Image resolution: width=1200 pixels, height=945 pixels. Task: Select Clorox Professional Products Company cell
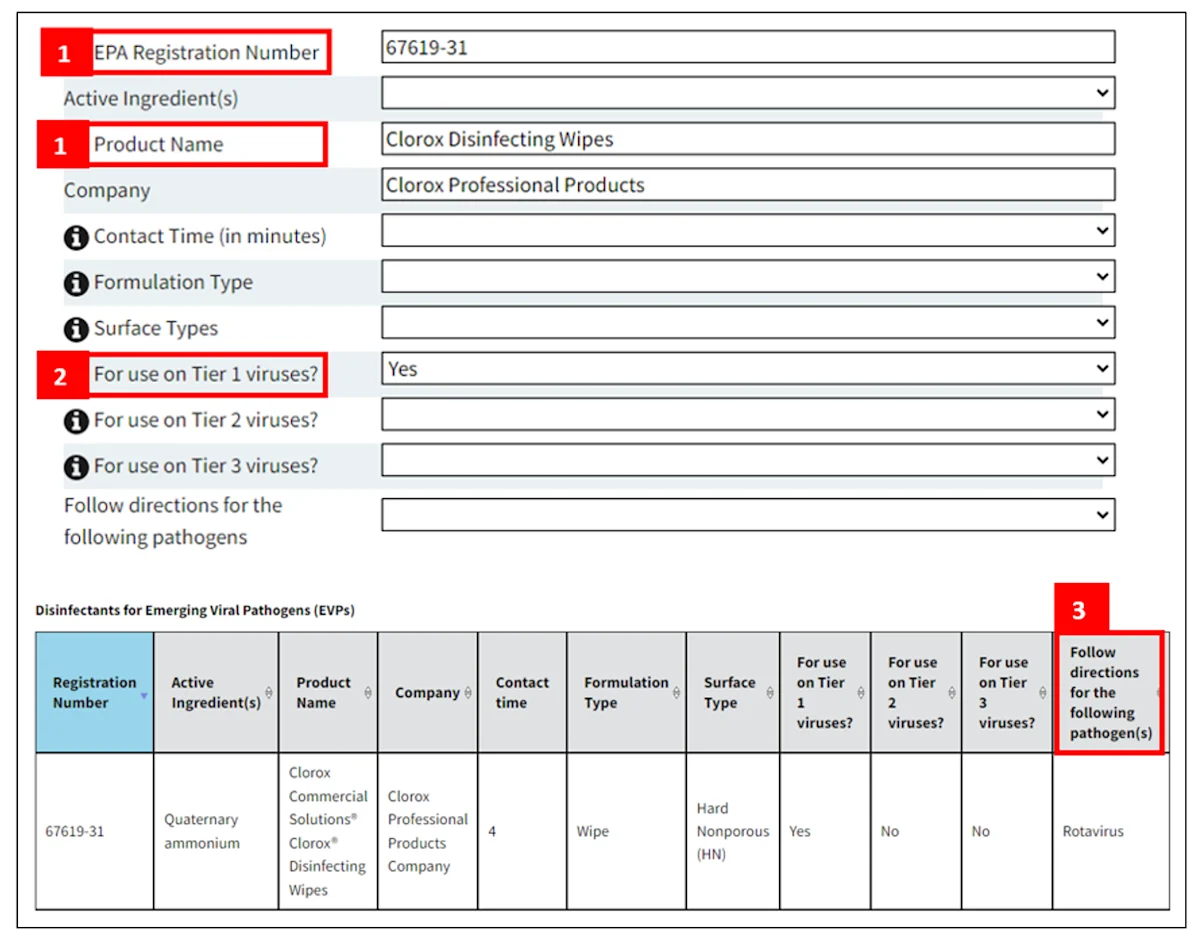pyautogui.click(x=428, y=831)
